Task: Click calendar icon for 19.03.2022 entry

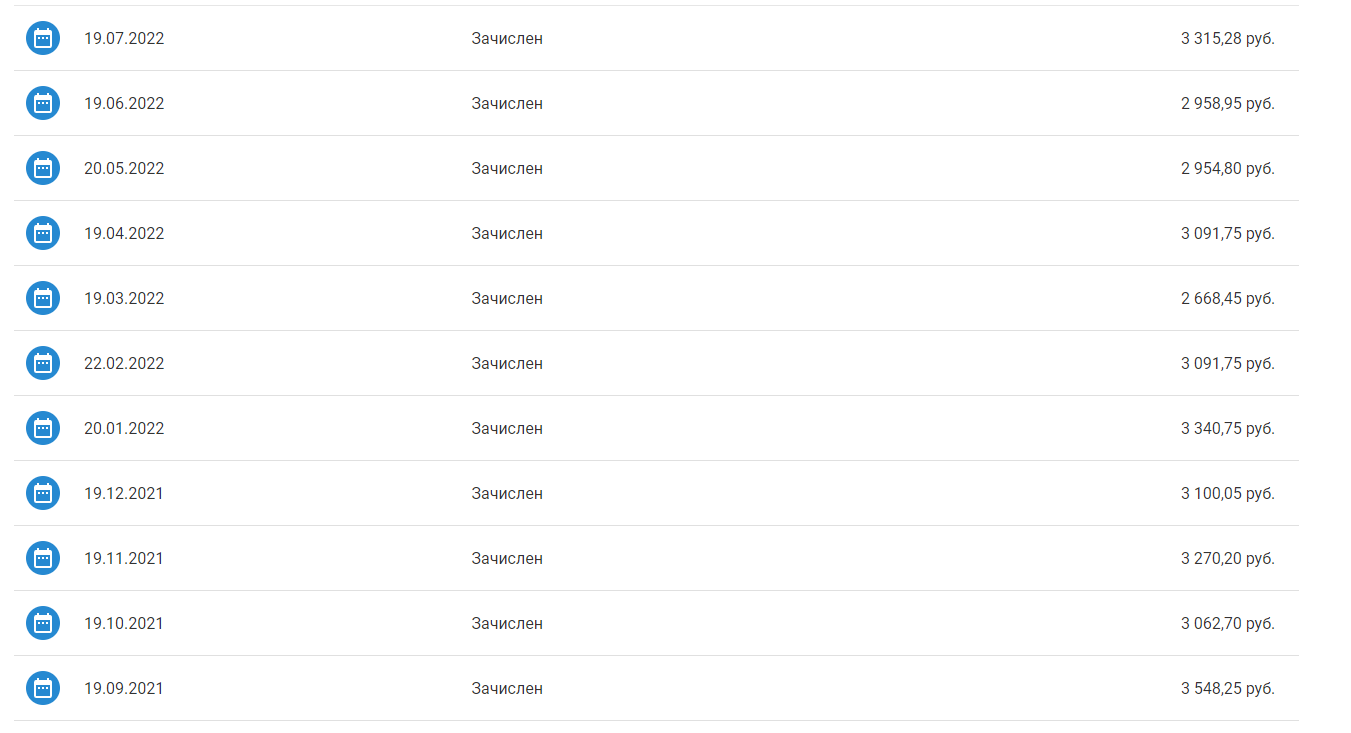Action: pyautogui.click(x=43, y=298)
